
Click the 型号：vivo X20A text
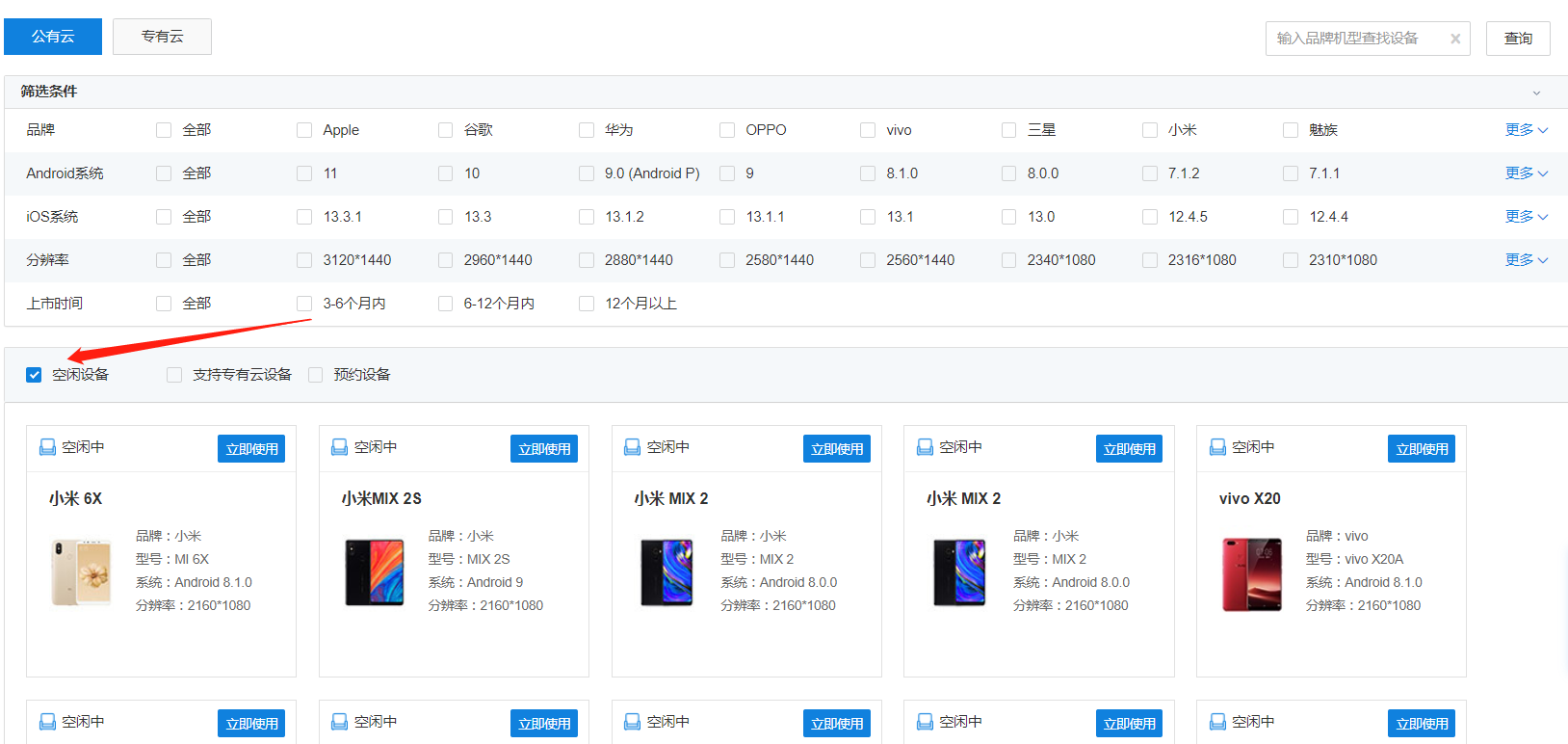coord(1354,560)
